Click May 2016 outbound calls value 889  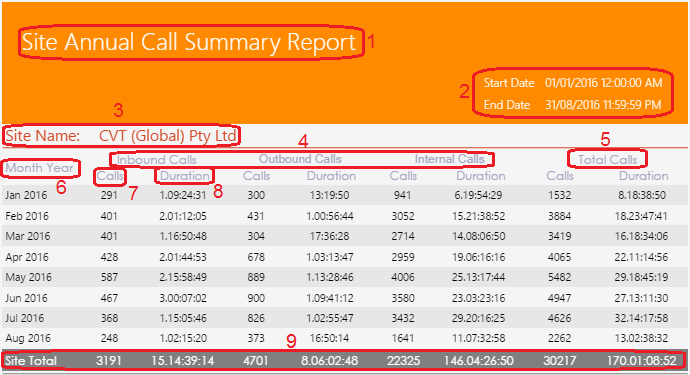[x=256, y=277]
